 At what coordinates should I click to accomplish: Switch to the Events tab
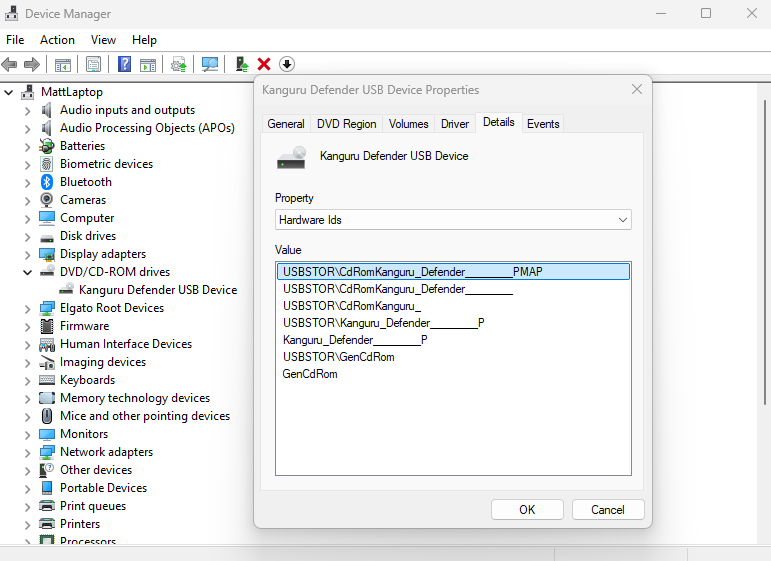tap(543, 124)
